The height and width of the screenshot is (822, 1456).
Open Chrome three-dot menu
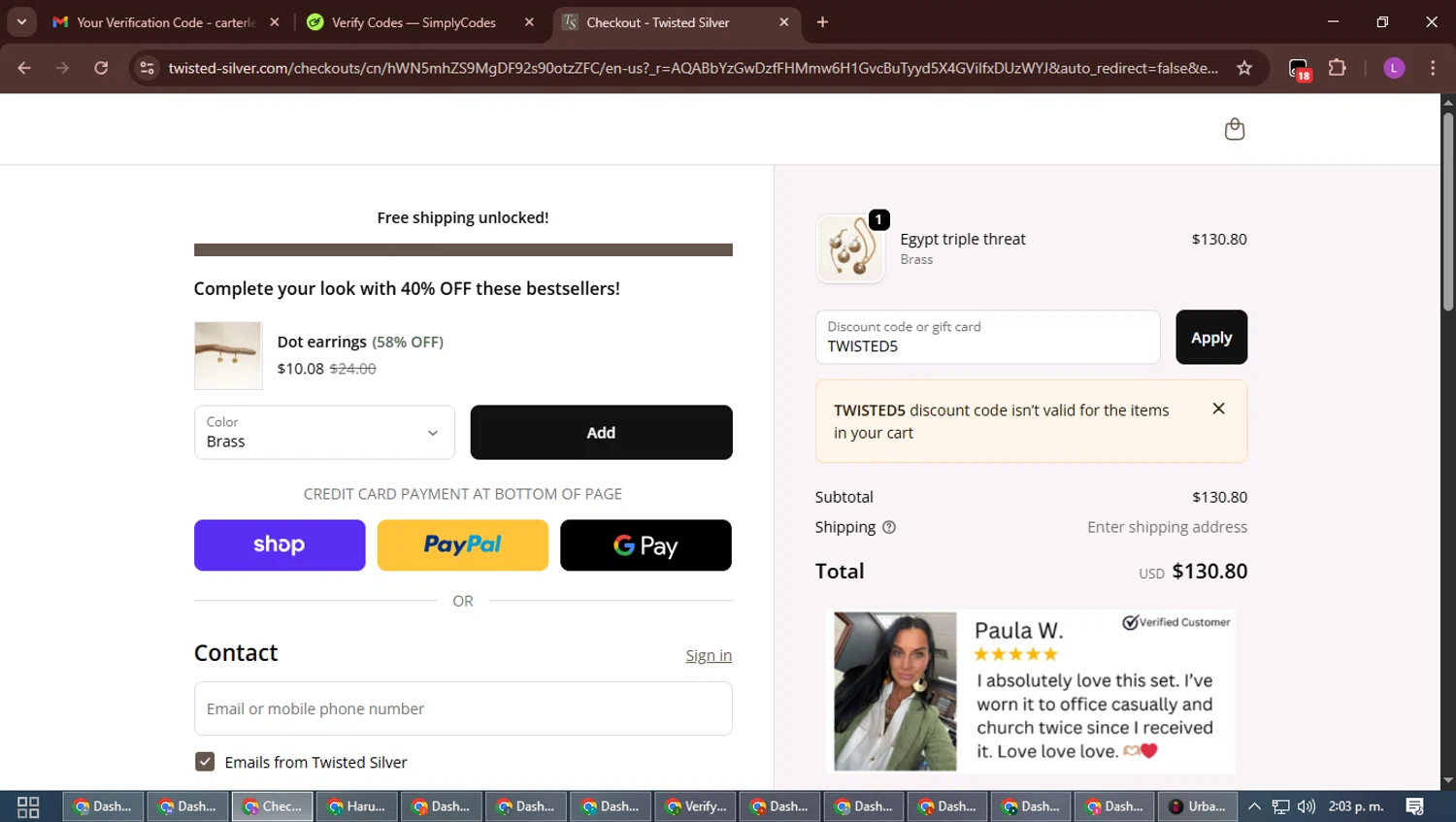click(x=1433, y=68)
